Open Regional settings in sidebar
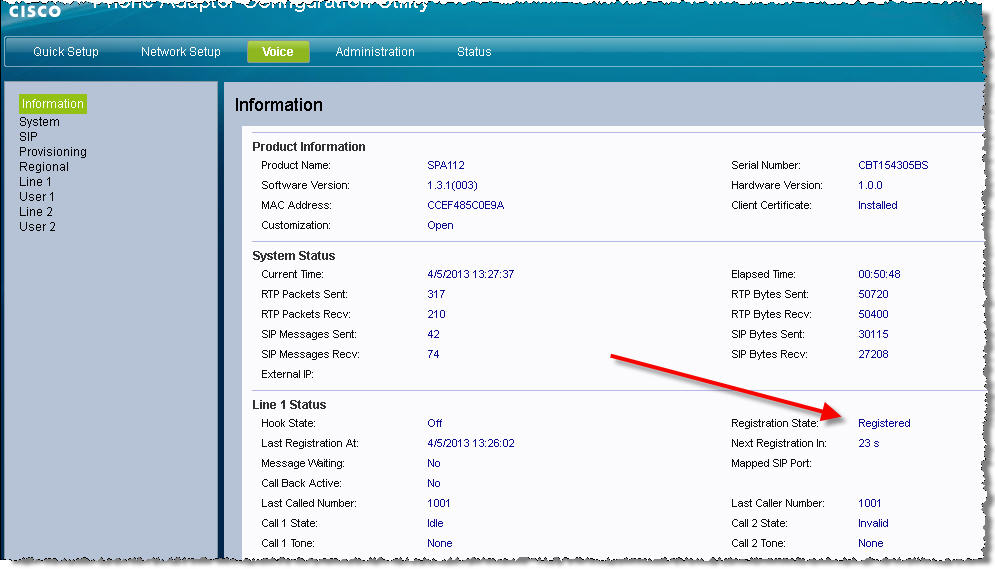Viewport: 995px width, 569px height. pos(44,167)
